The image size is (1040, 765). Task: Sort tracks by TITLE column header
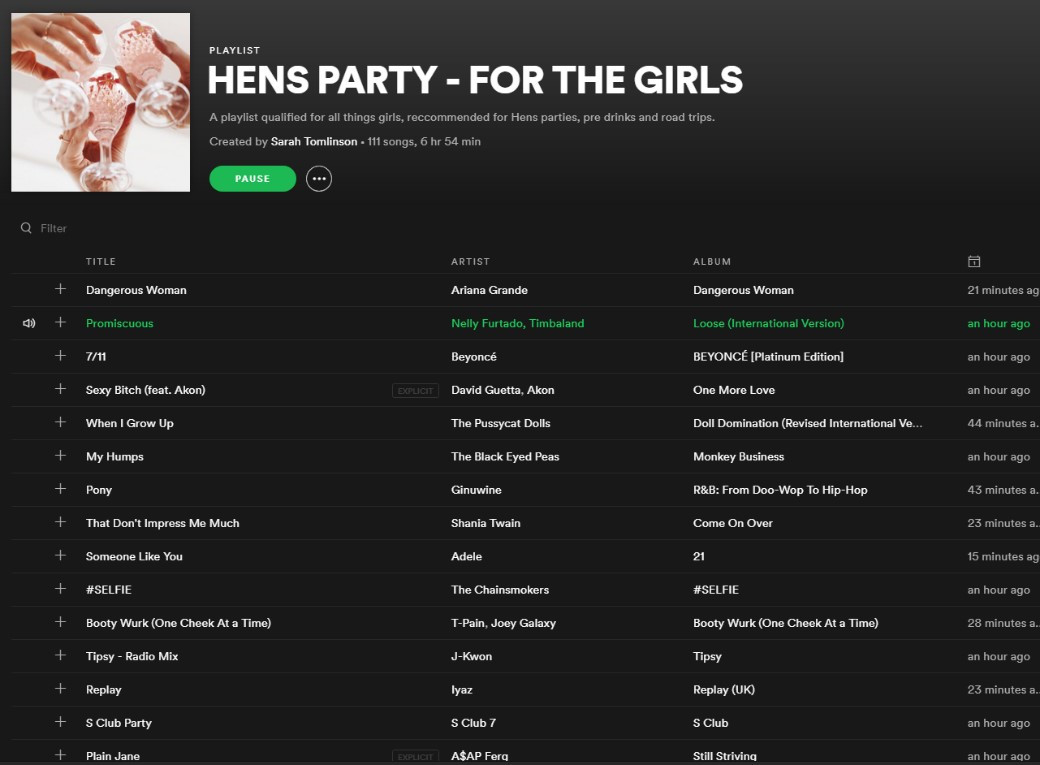(101, 261)
